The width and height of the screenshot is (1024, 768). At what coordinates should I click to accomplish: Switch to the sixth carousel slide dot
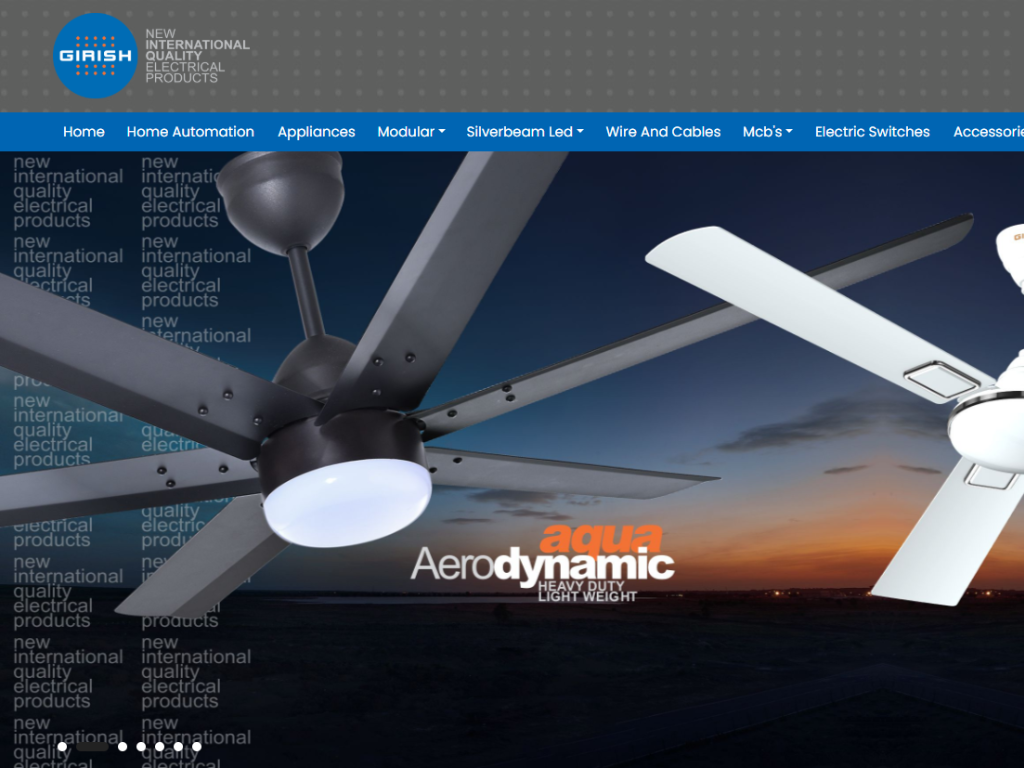tap(178, 746)
